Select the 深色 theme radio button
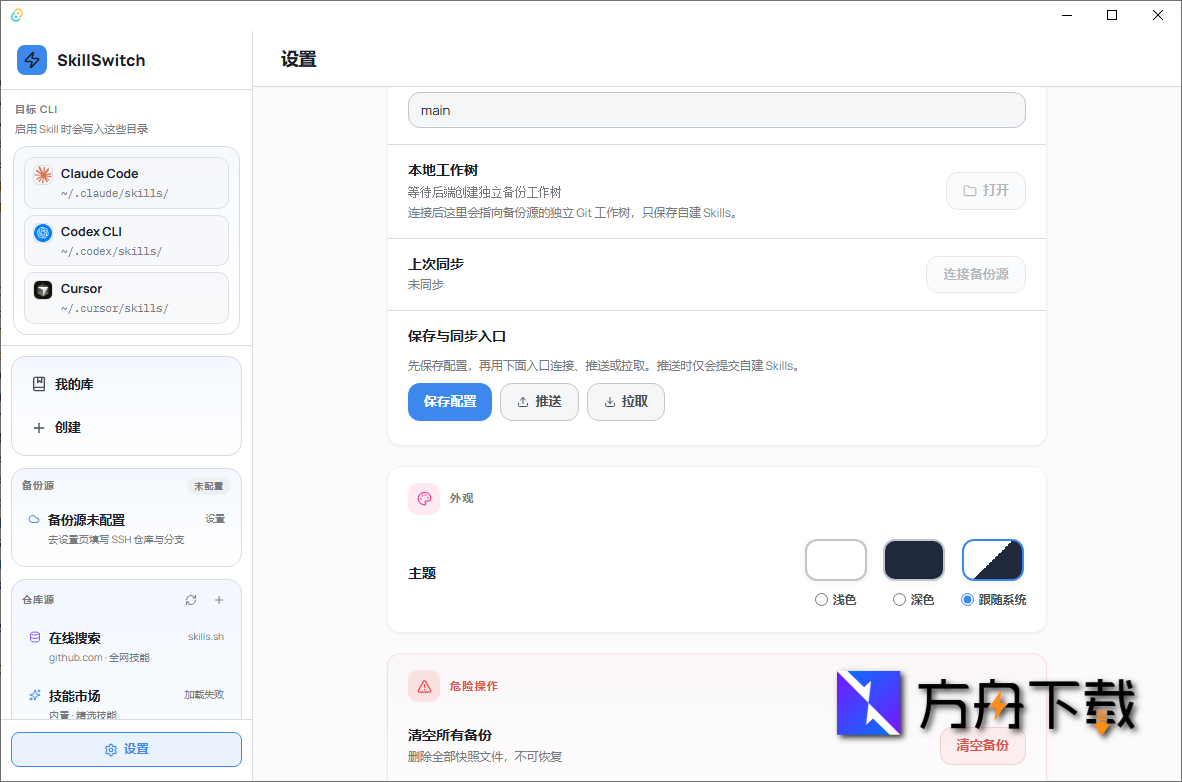1182x782 pixels. tap(898, 599)
